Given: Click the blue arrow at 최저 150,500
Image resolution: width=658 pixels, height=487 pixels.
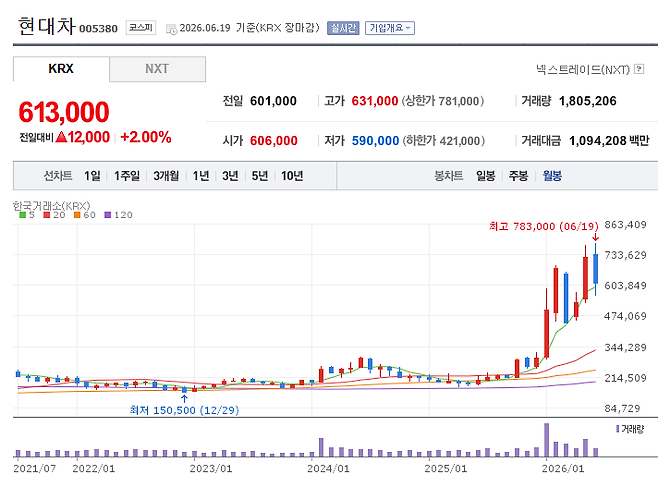Looking at the screenshot, I should 184,398.
